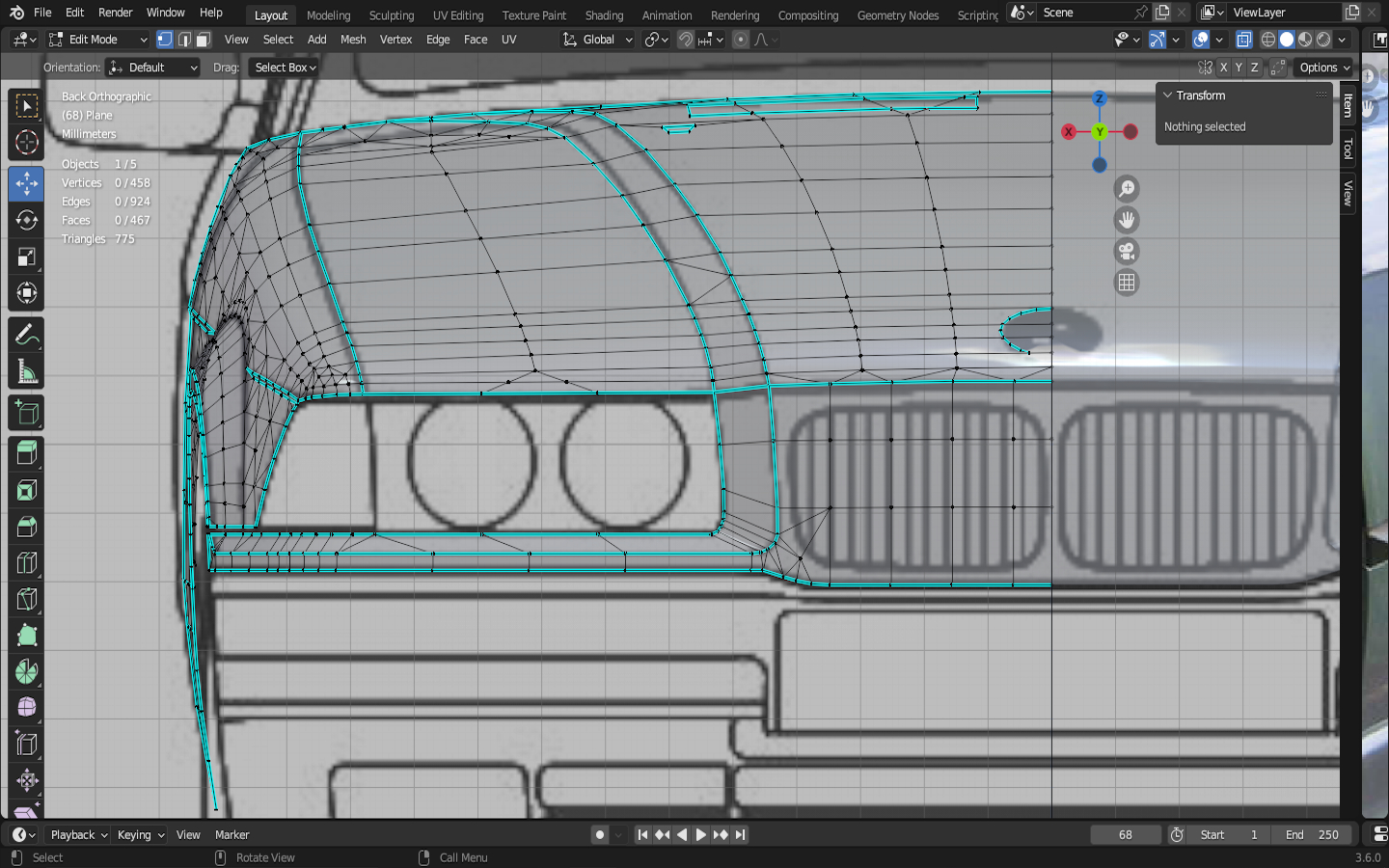Screen dimensions: 1389x868
Task: Click the current frame field showing 68
Action: click(x=1125, y=835)
